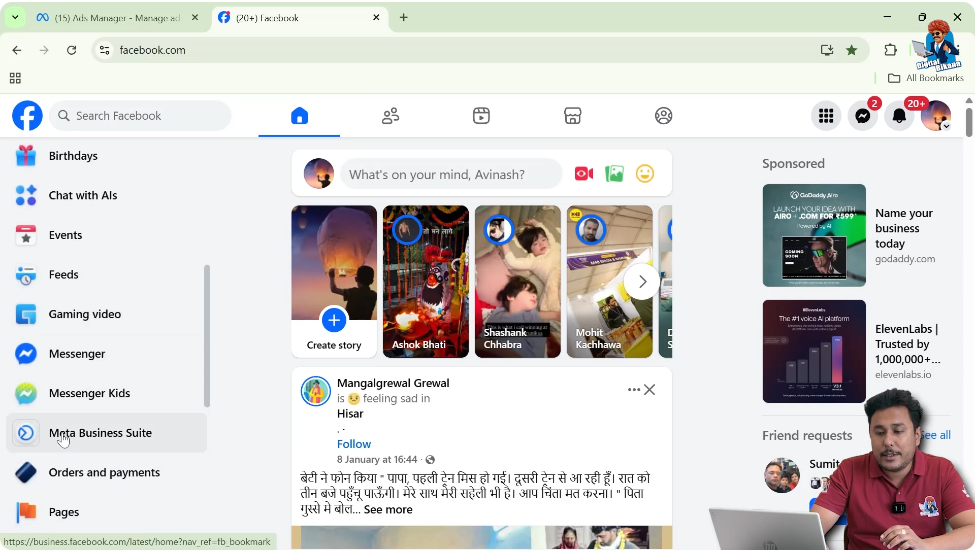Open Messenger Kids in the sidebar

106,393
